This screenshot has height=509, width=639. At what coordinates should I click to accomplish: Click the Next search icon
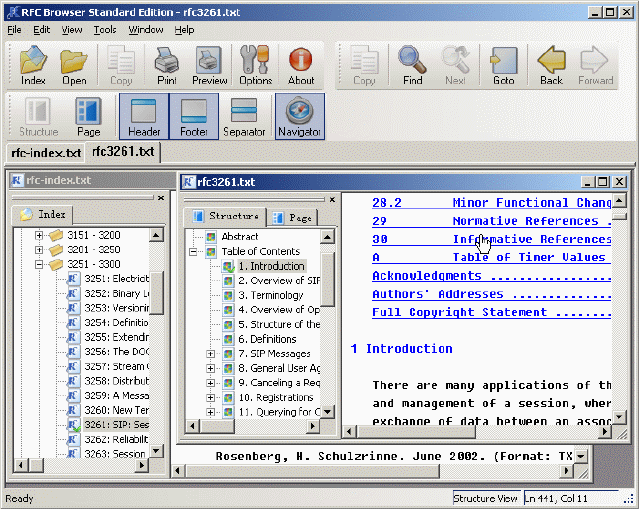point(455,66)
